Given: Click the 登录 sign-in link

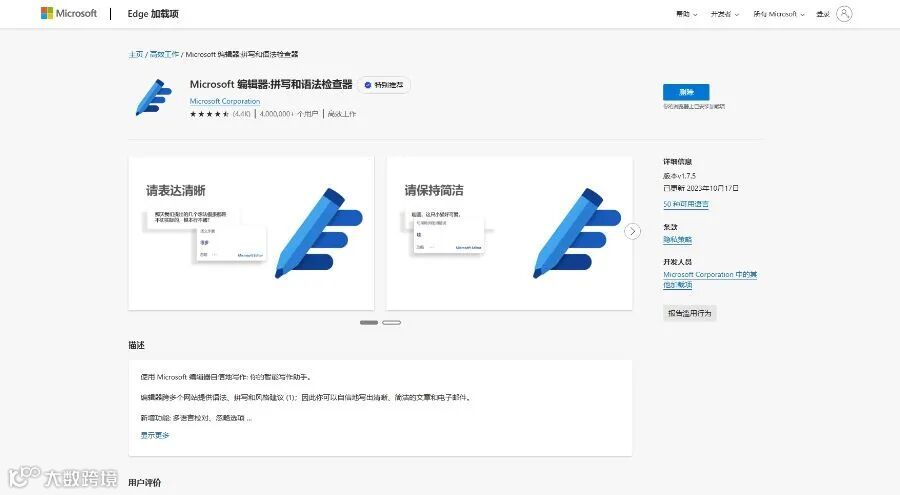Looking at the screenshot, I should 823,14.
